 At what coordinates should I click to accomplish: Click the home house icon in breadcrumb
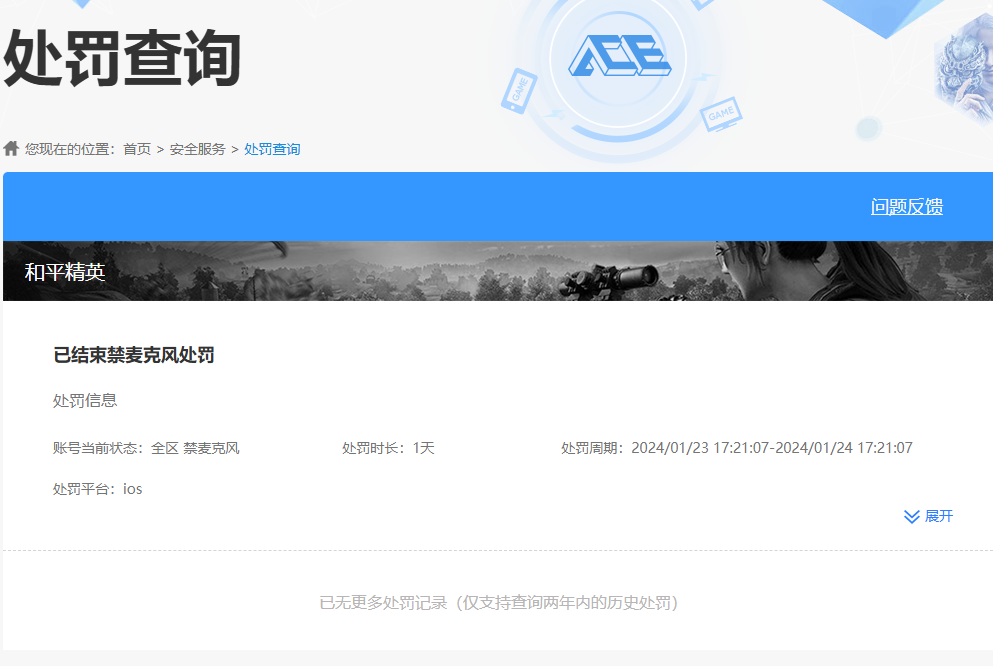[x=10, y=148]
